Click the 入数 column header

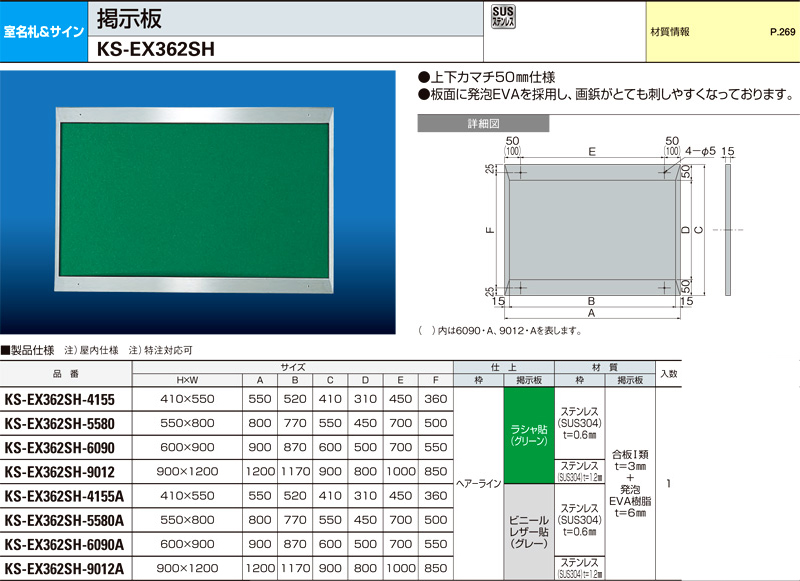[668, 374]
